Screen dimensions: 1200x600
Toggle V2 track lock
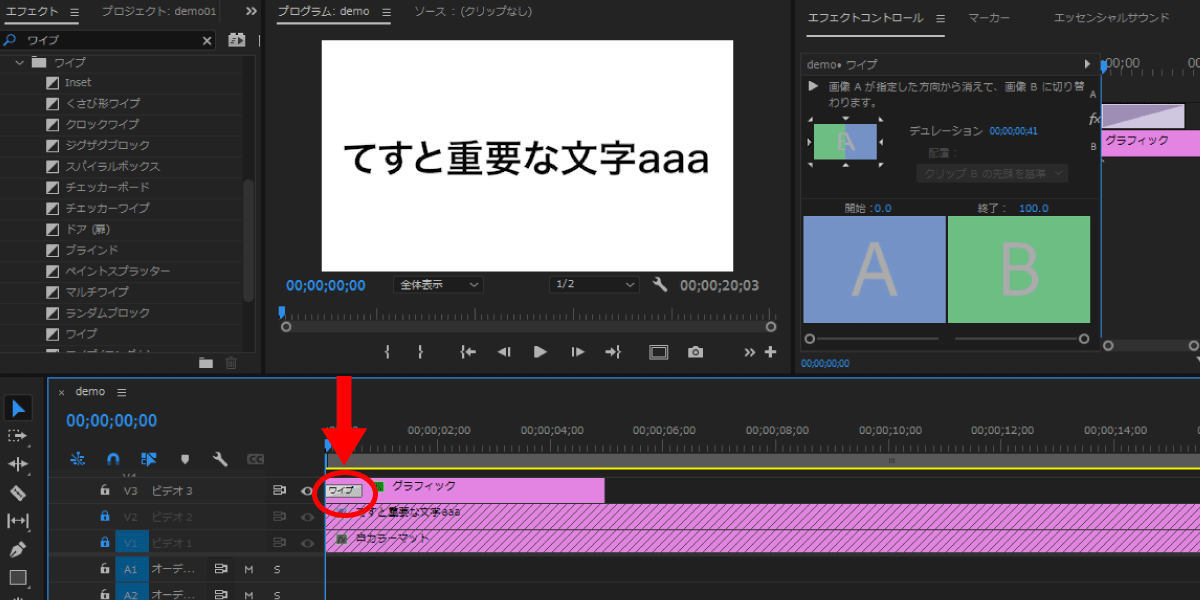(x=104, y=516)
